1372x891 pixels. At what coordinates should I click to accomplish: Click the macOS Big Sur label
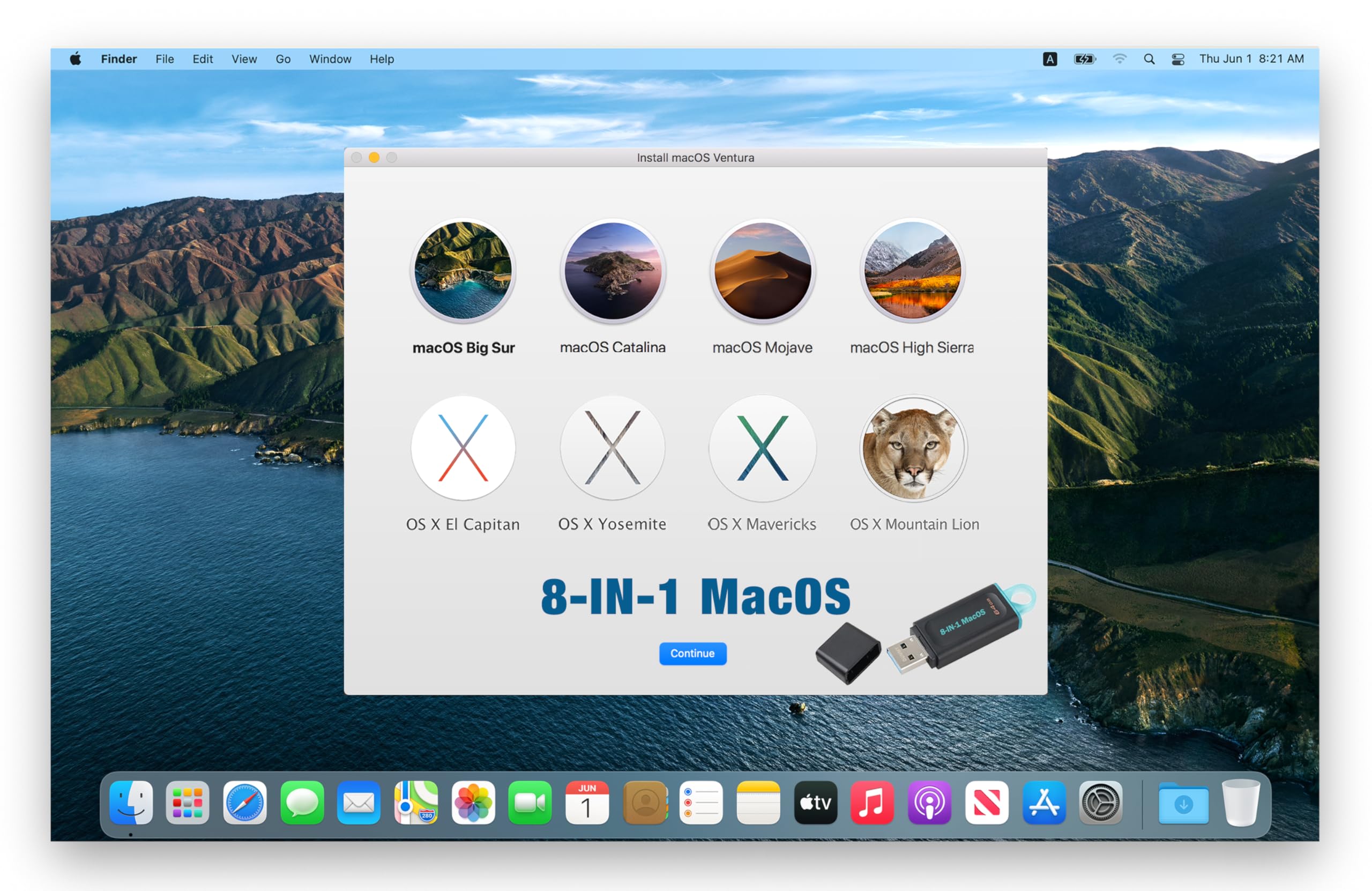[464, 348]
